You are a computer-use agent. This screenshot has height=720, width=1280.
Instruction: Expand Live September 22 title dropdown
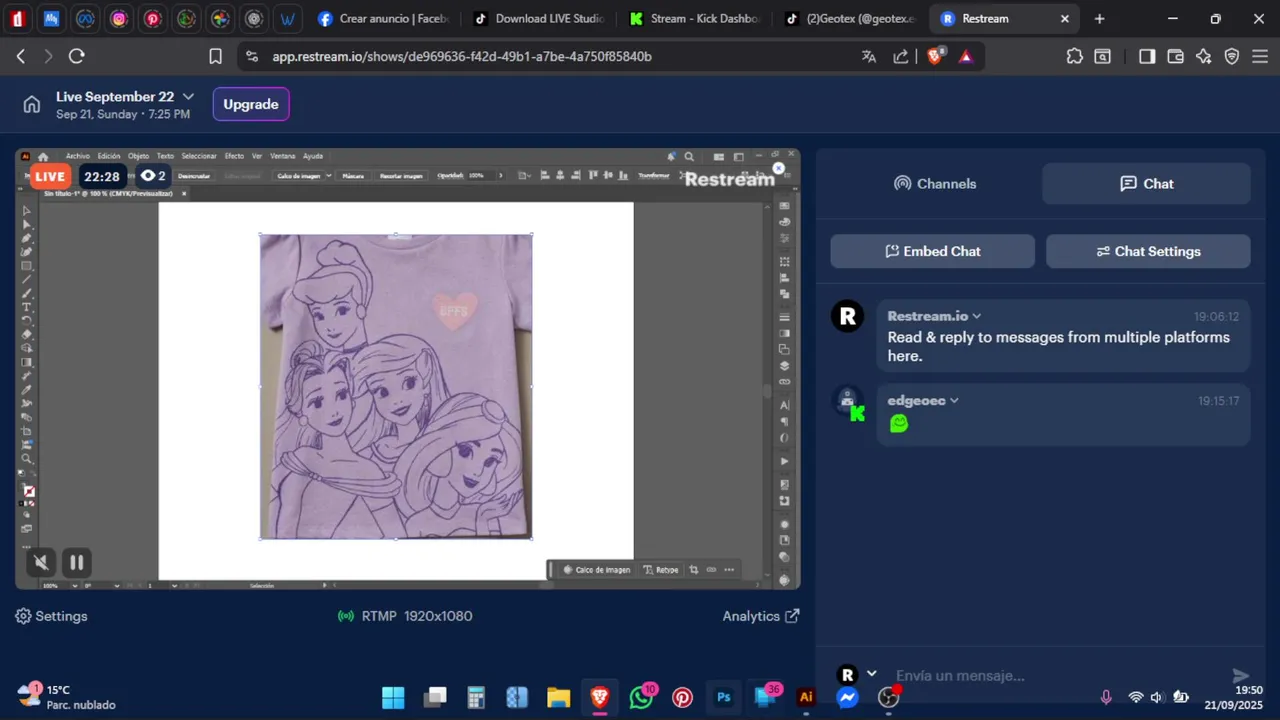tap(188, 96)
